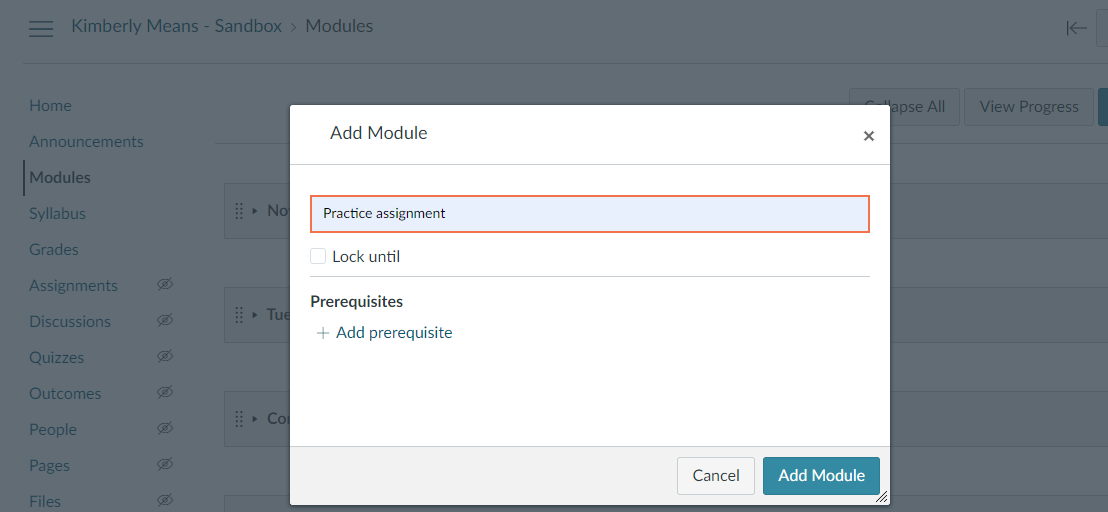
Task: Expand the Tue module's disclosure triangle
Action: 255,314
